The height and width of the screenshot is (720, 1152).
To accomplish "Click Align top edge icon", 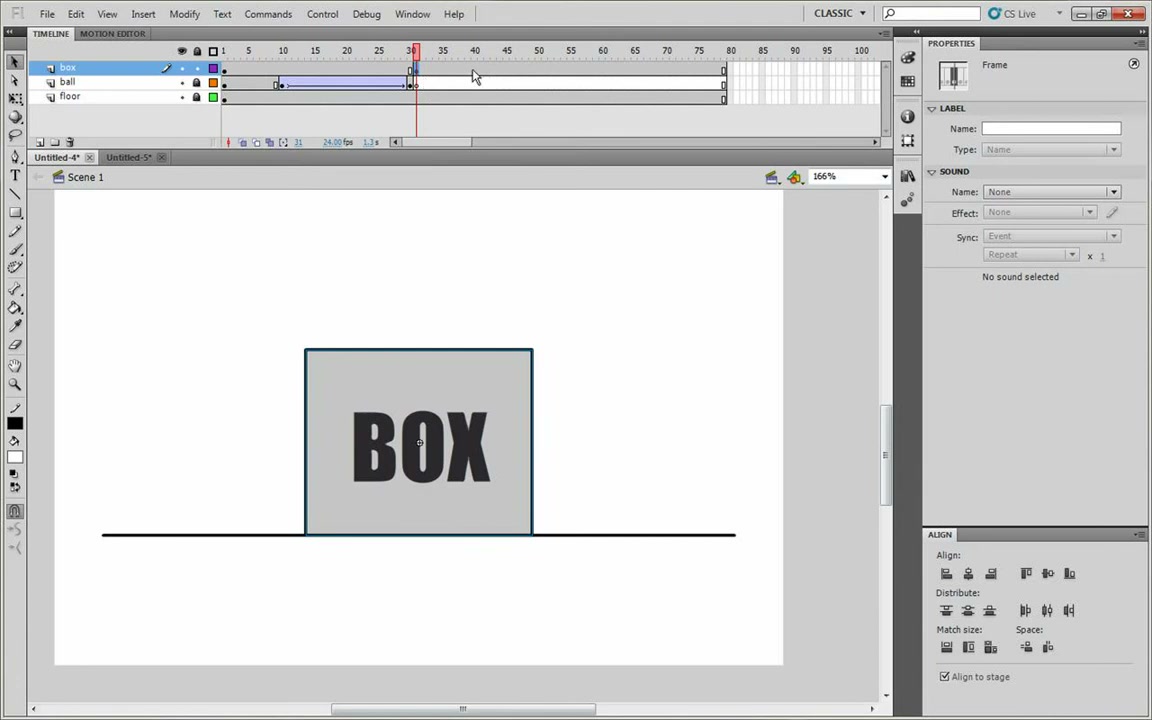I will point(1026,574).
